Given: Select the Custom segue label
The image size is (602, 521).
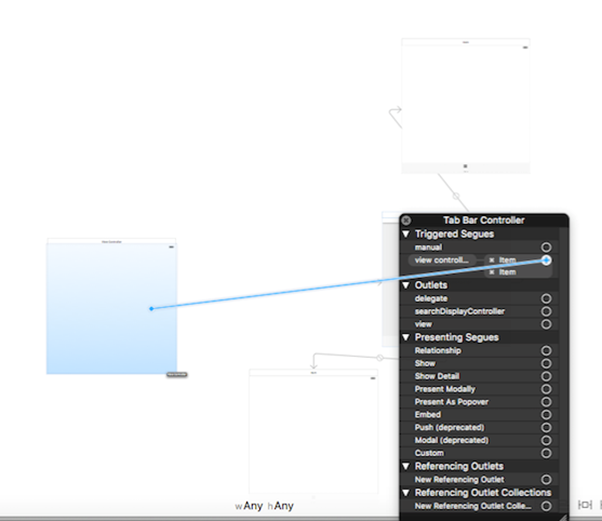Looking at the screenshot, I should tap(429, 453).
